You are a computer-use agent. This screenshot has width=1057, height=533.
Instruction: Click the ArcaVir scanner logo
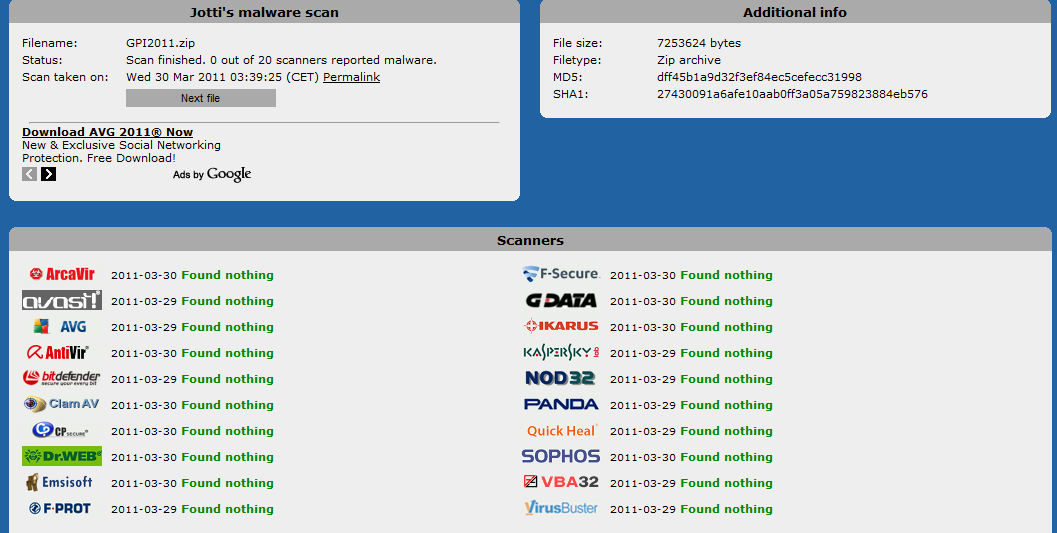(62, 274)
